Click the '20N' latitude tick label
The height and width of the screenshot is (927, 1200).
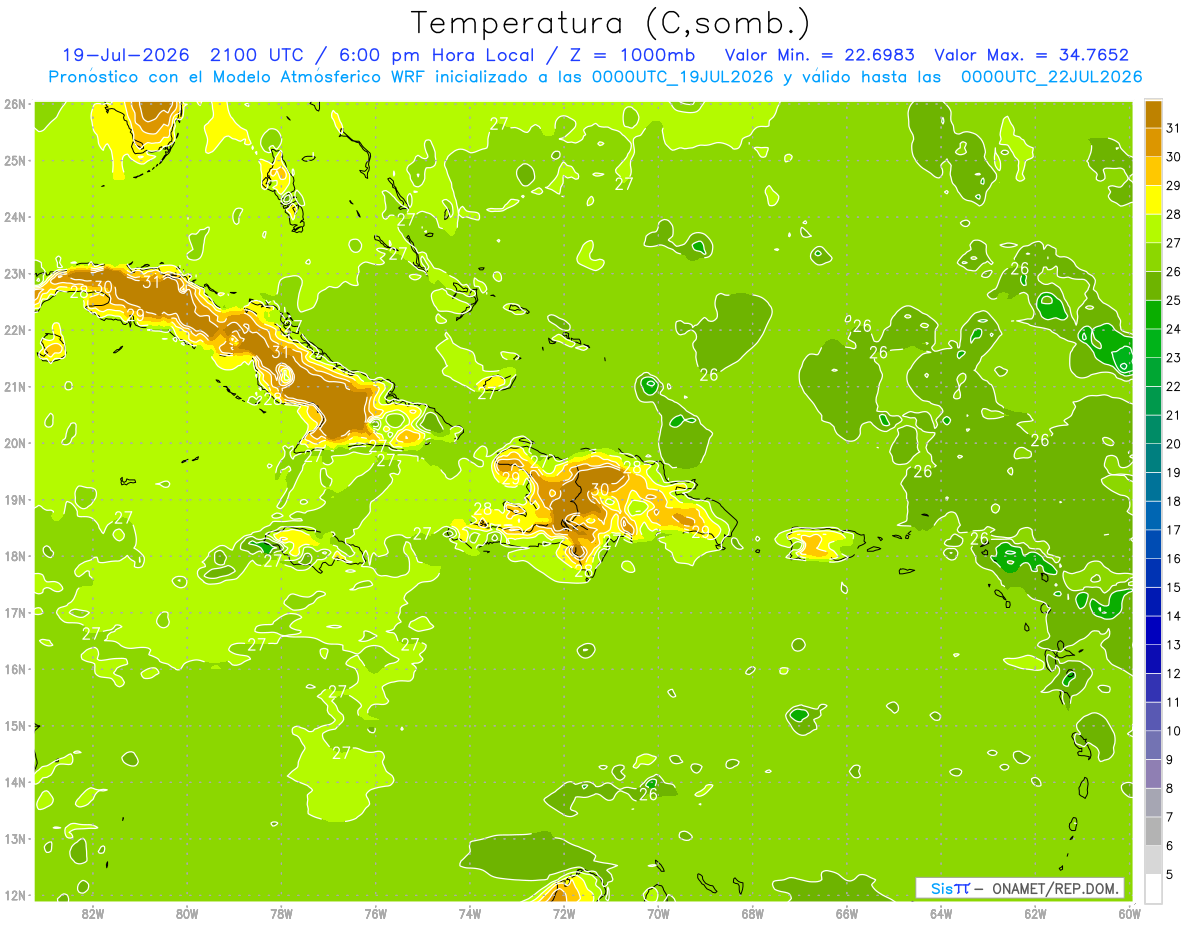[x=15, y=443]
